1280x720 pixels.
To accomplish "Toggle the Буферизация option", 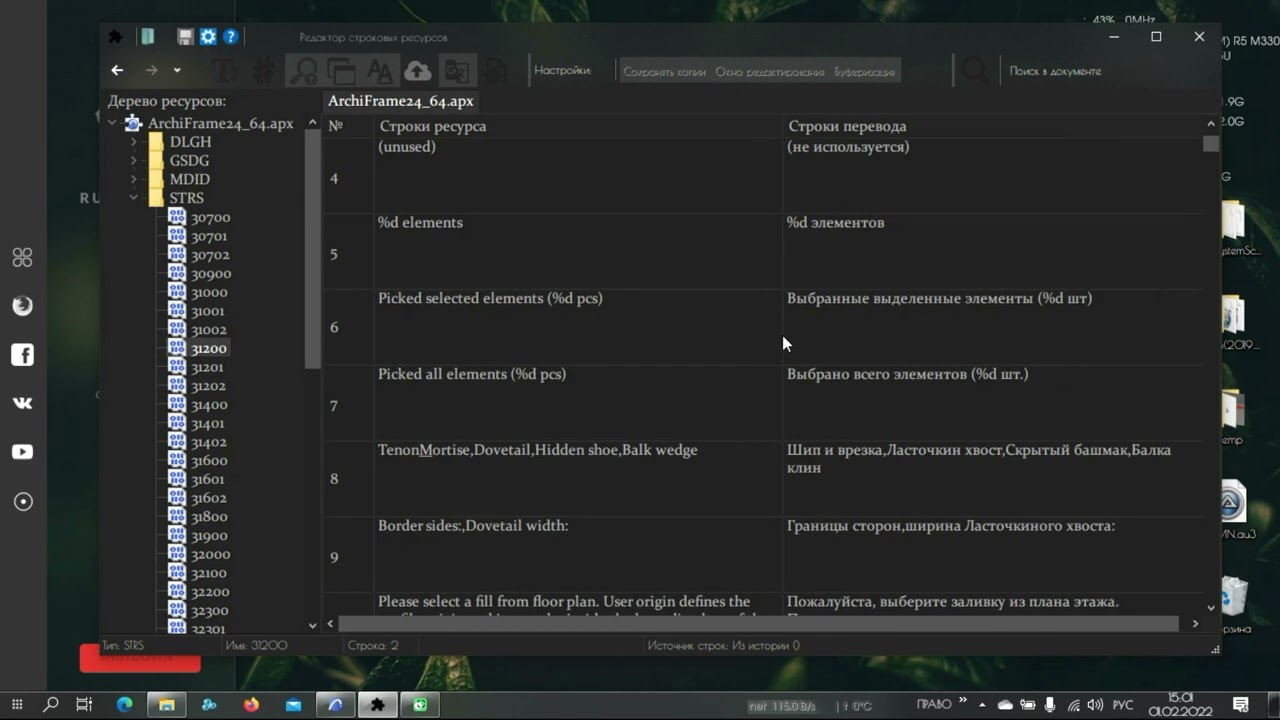I will coord(865,72).
